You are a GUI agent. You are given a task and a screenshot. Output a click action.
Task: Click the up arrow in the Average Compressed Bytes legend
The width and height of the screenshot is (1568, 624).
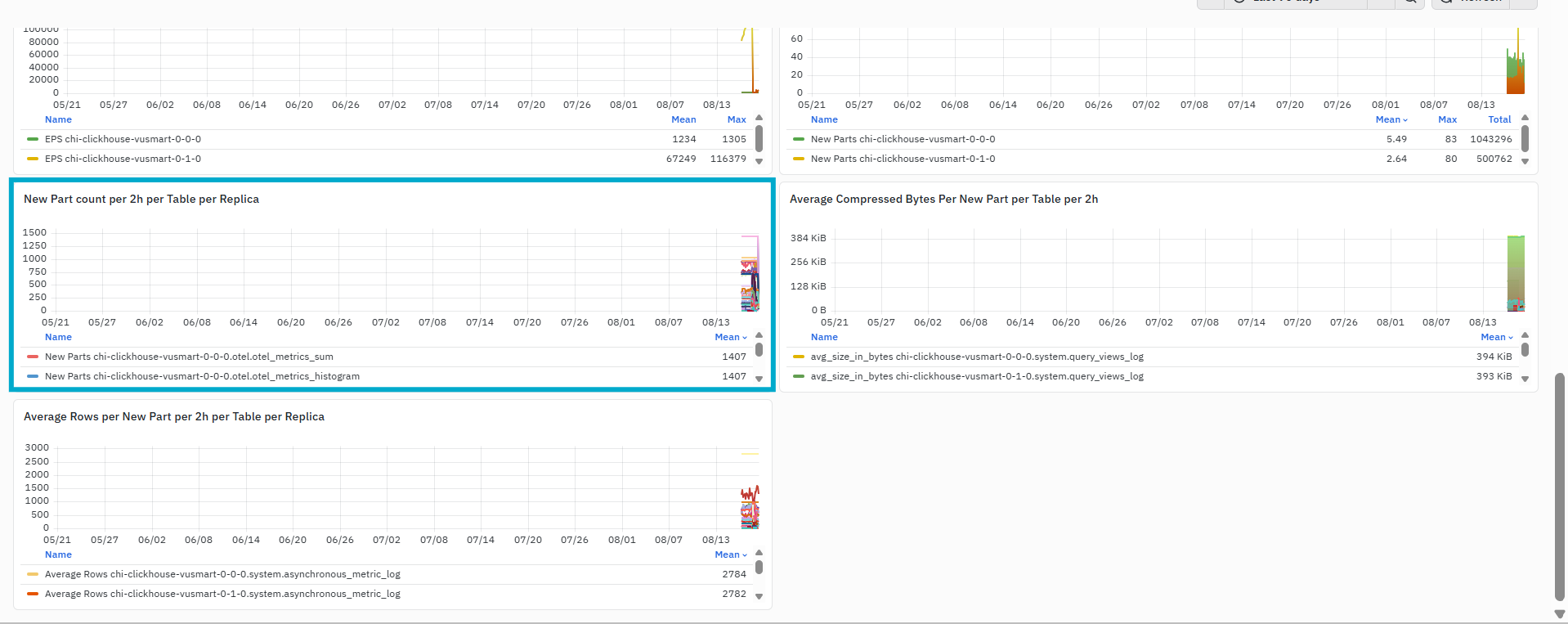1525,335
